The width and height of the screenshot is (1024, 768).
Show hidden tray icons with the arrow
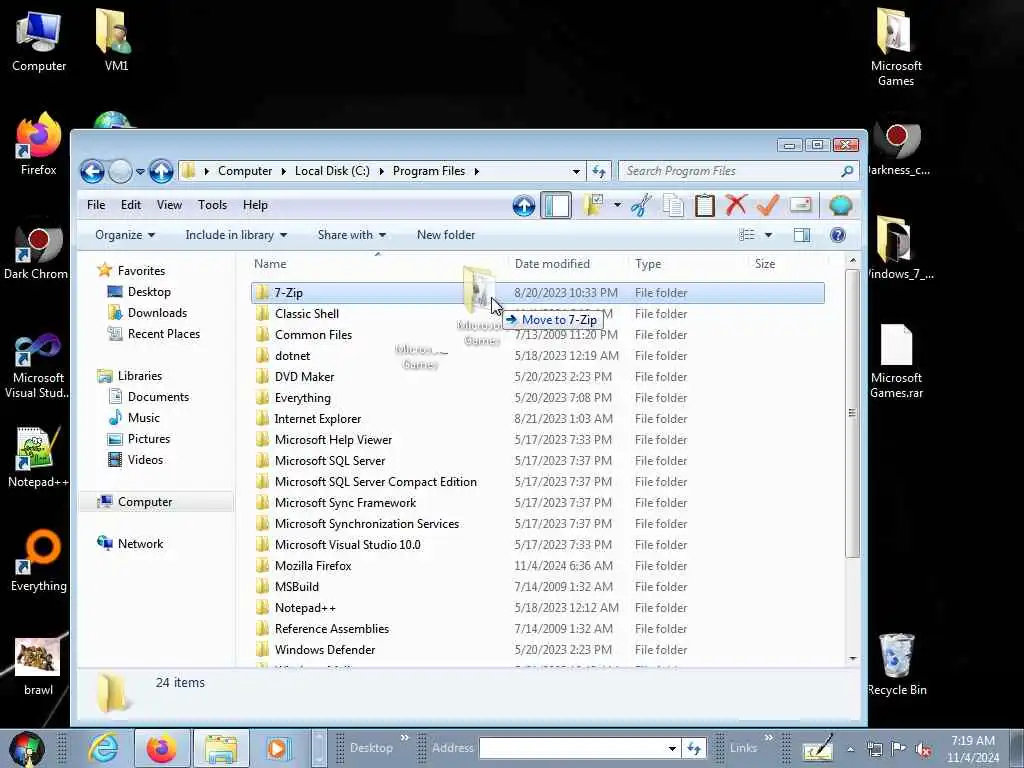coord(850,749)
